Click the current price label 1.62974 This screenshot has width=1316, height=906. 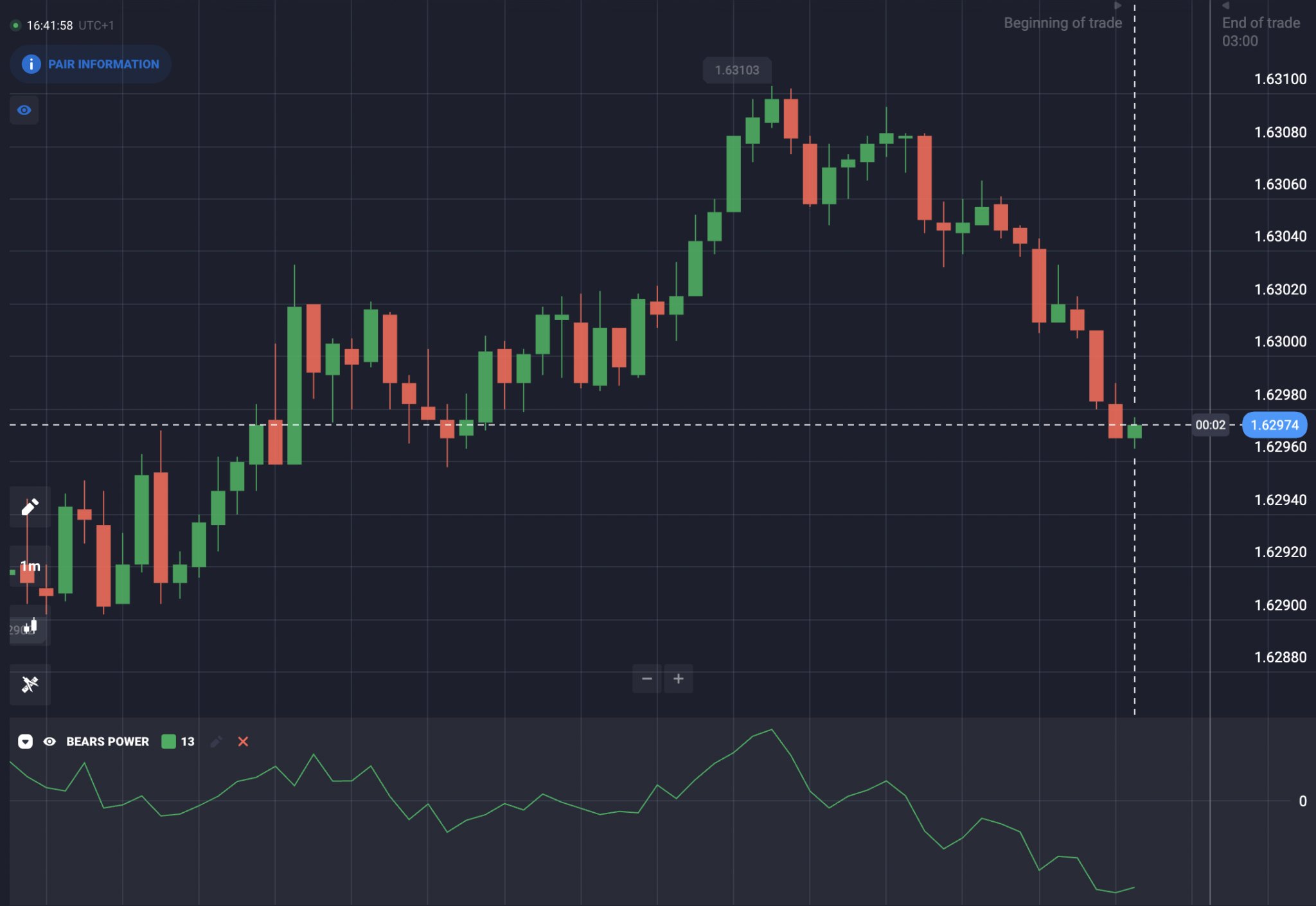tap(1275, 425)
